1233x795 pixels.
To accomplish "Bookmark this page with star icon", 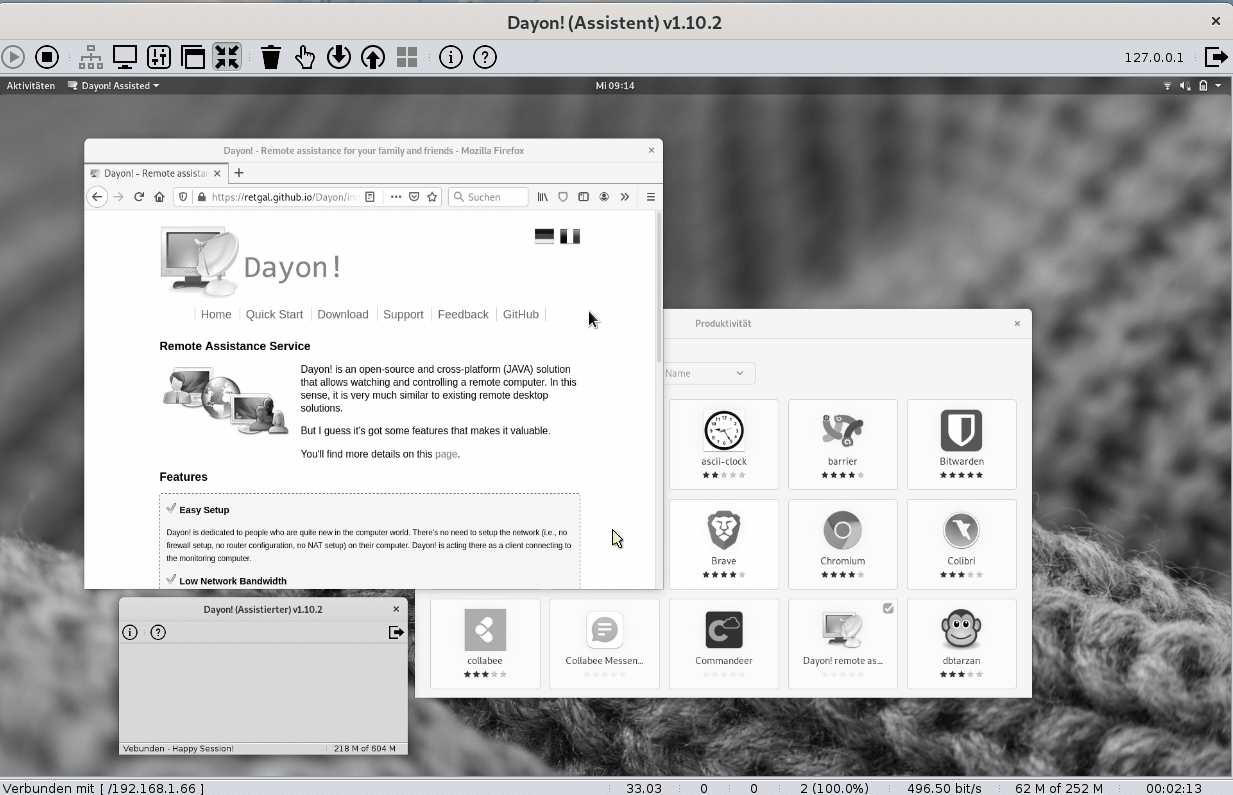I will pyautogui.click(x=432, y=197).
